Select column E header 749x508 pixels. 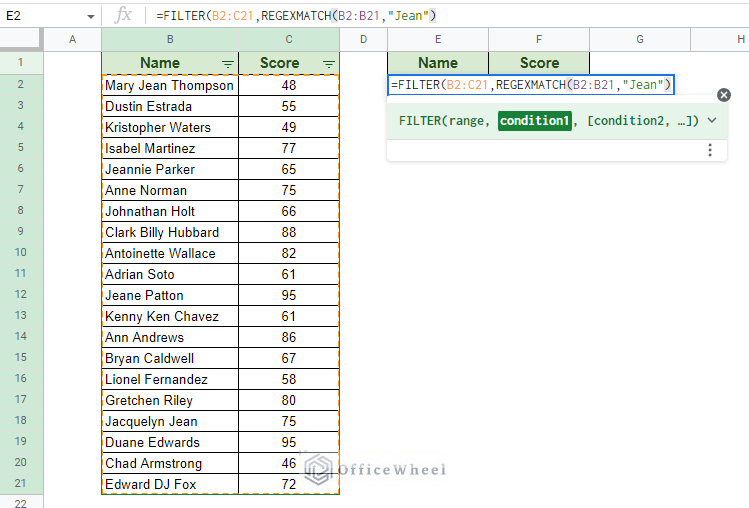click(438, 39)
